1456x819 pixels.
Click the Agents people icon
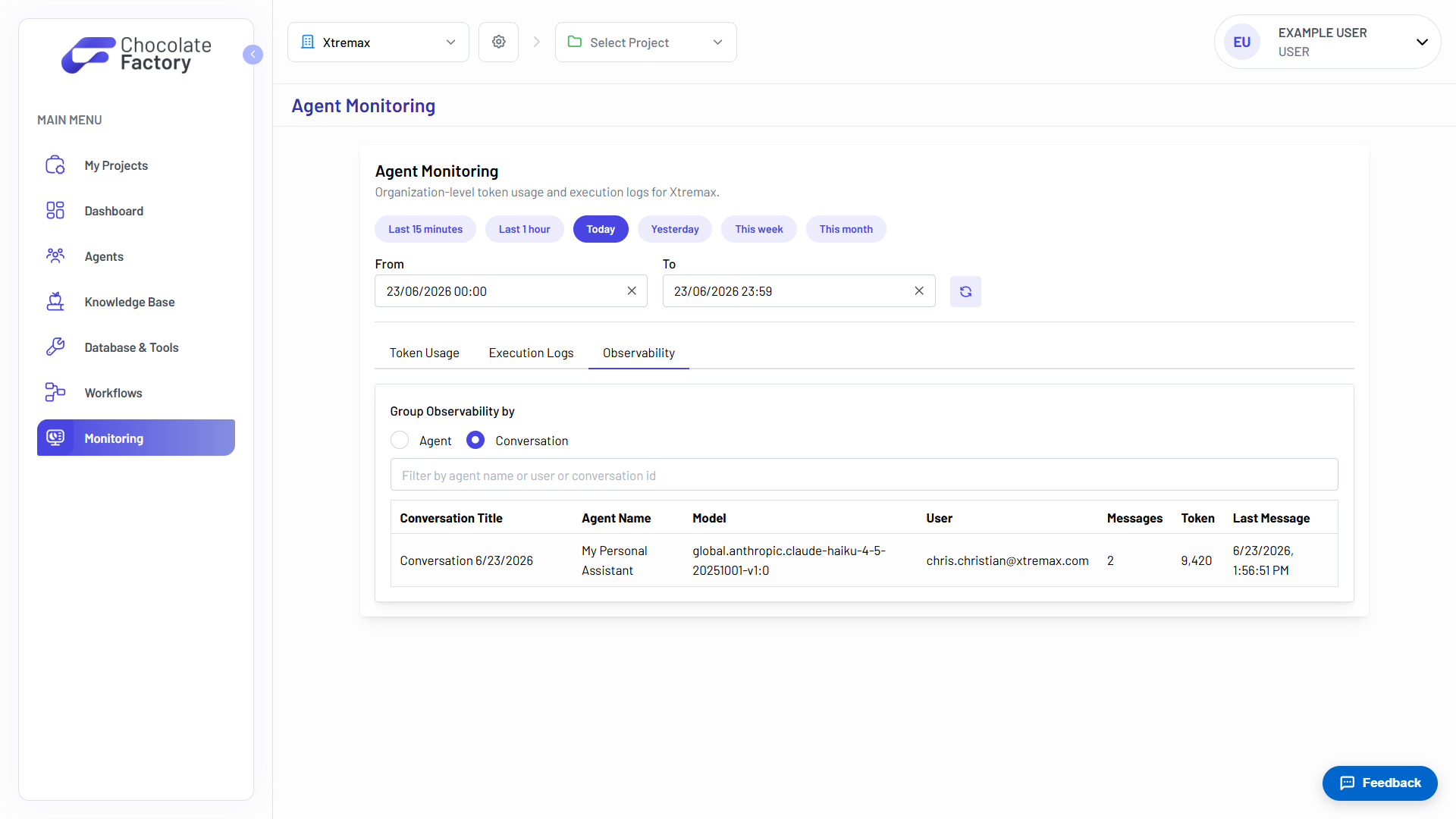55,256
